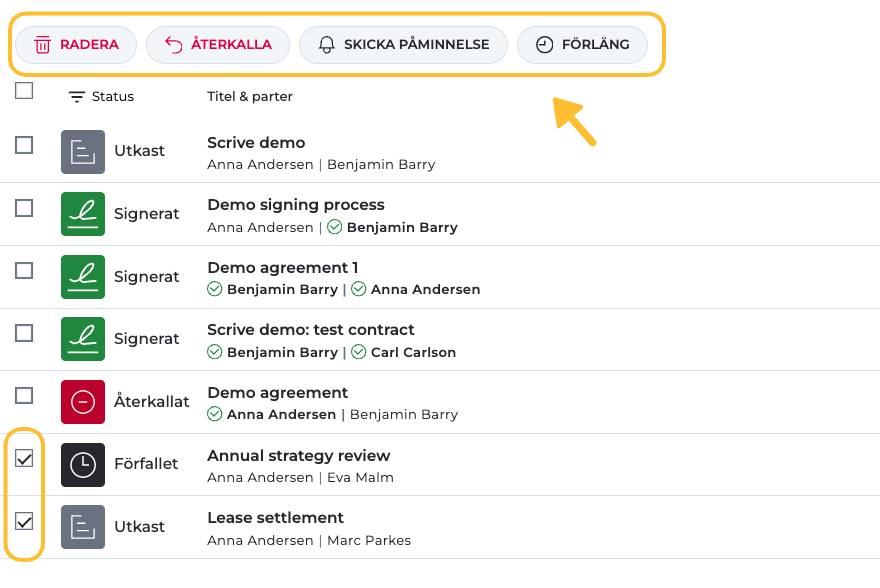Click the red withdrawn icon for Demo agreement
This screenshot has width=880, height=588.
click(83, 402)
